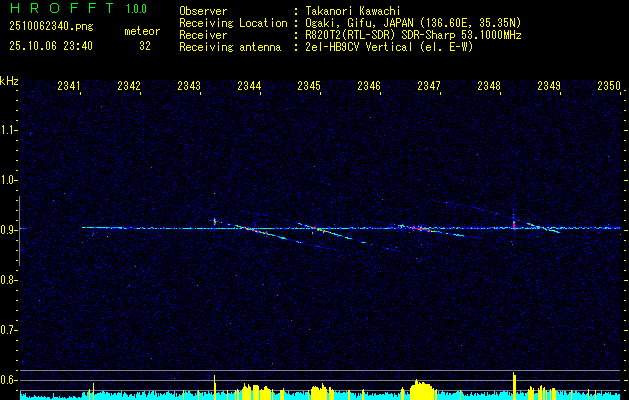
Task: Select the antenna text 2el-HB9CV Vertical
Action: click(359, 47)
